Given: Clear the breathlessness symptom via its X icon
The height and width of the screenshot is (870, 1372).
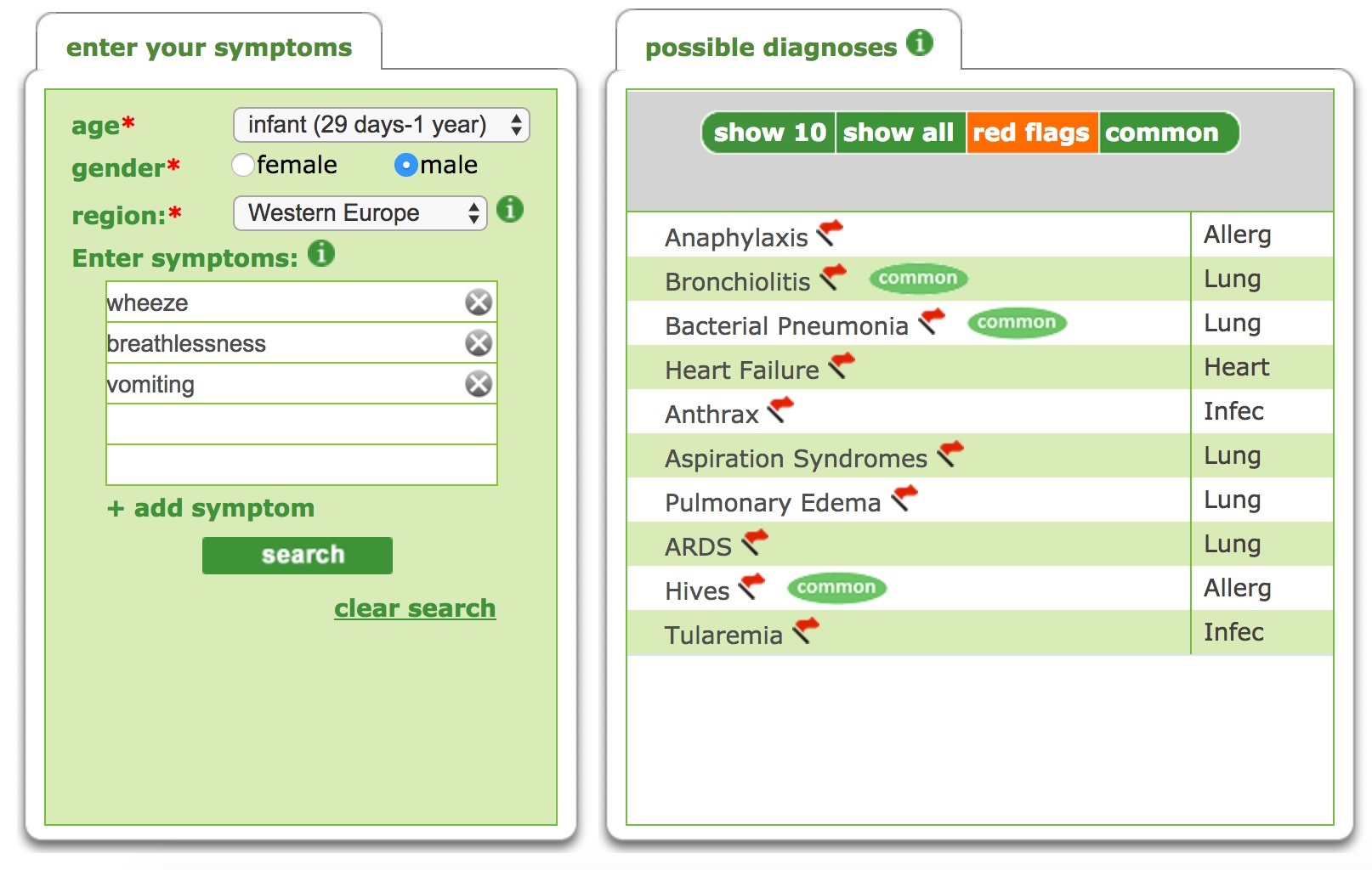Looking at the screenshot, I should point(479,342).
